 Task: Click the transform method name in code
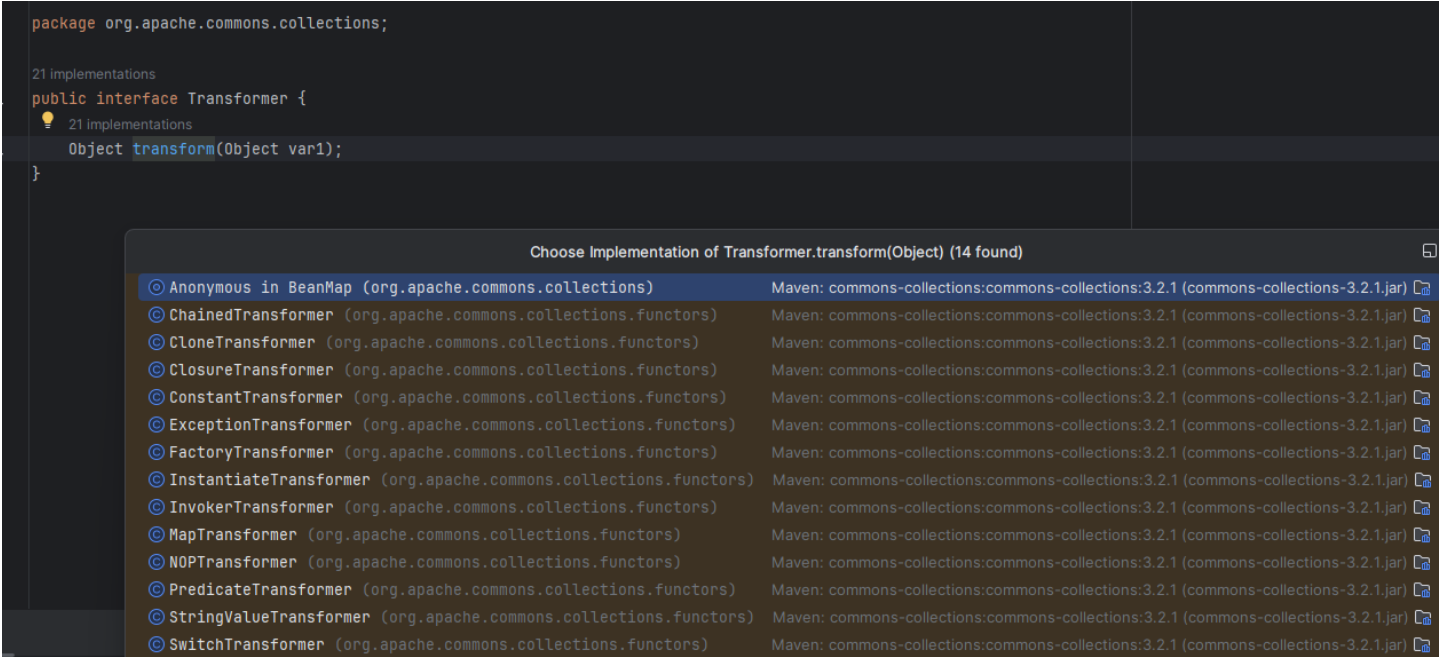pyautogui.click(x=173, y=149)
